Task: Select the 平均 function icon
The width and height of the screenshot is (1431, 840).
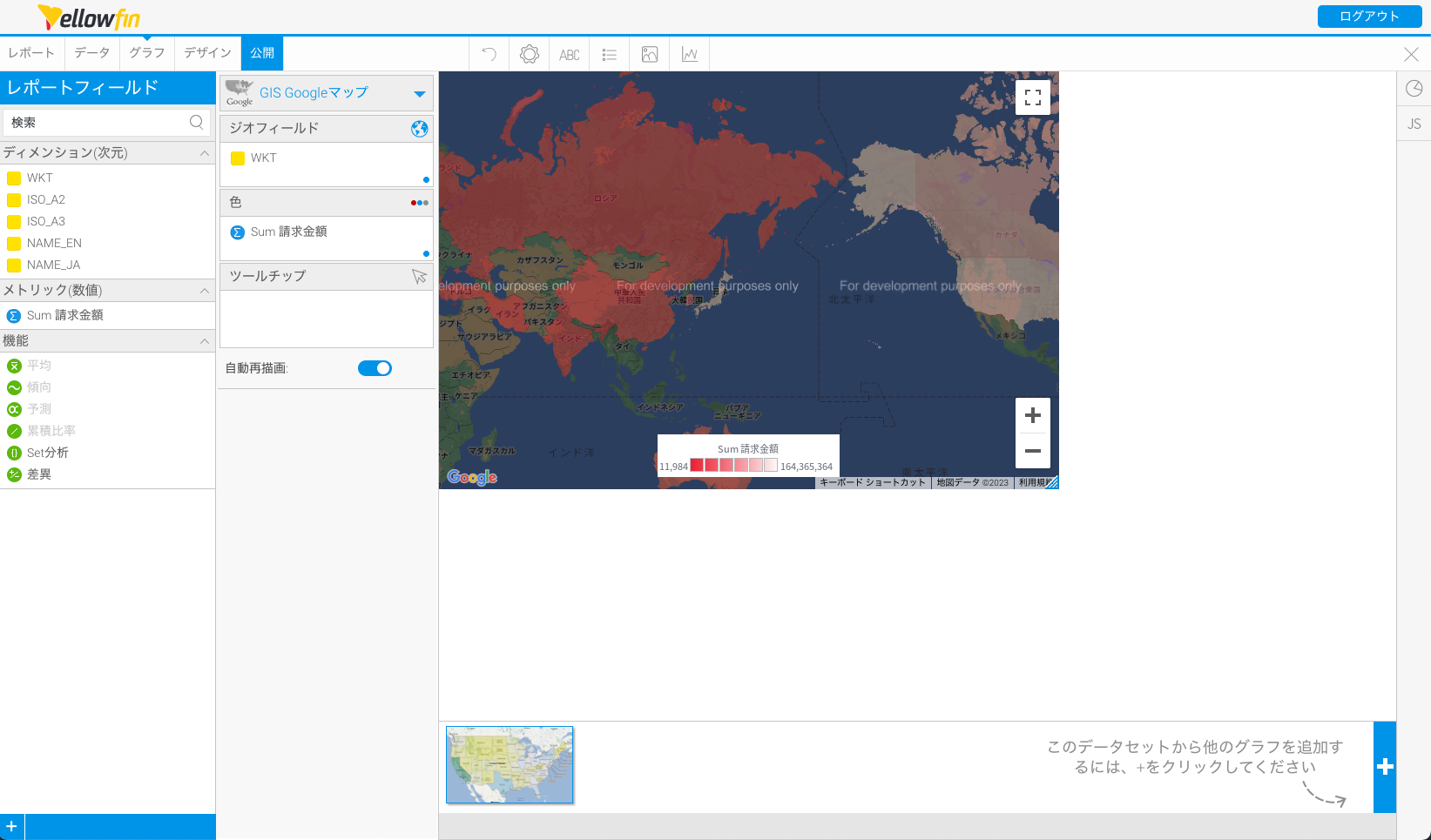Action: click(14, 366)
